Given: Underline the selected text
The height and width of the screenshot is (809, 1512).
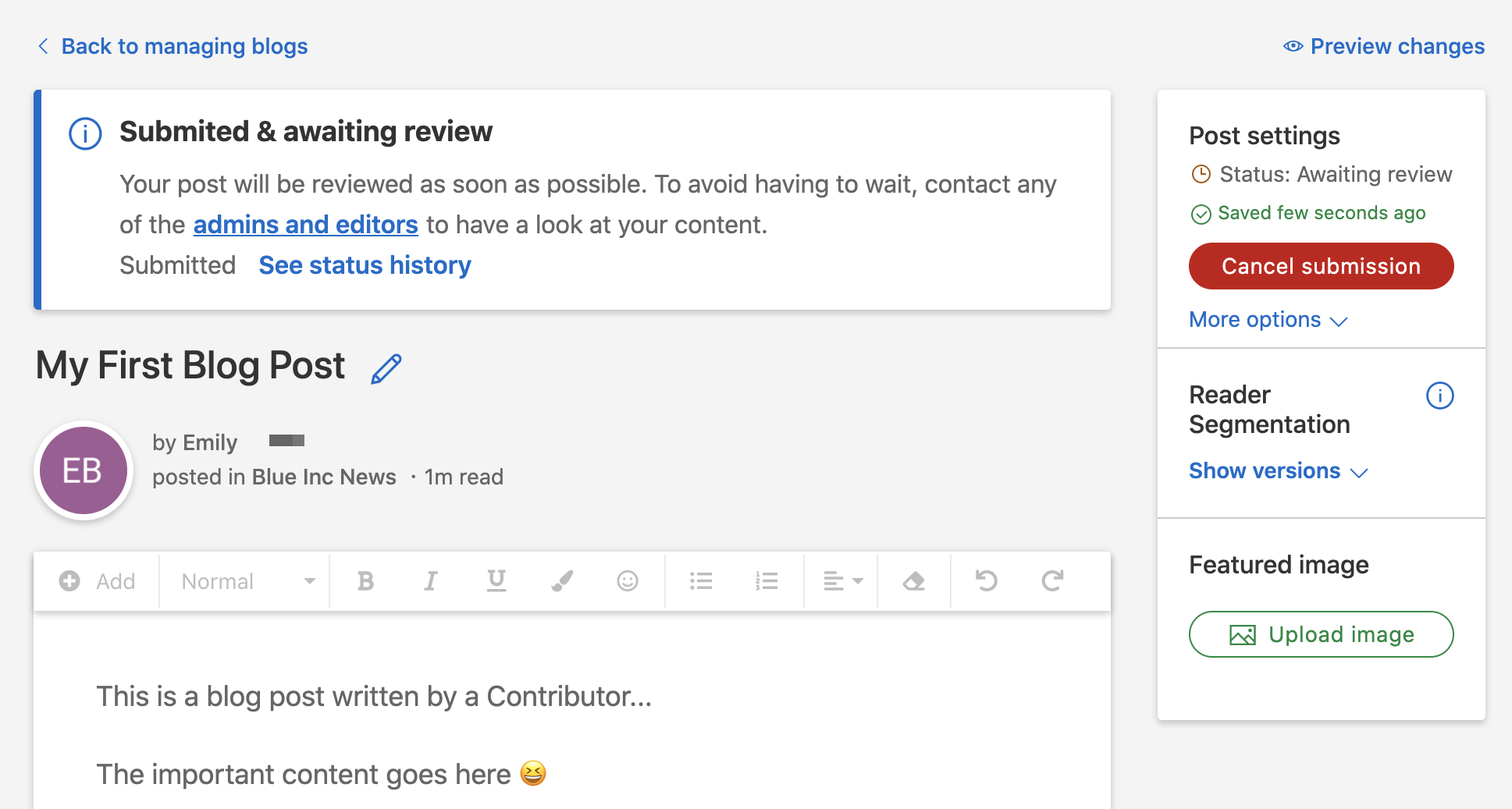Looking at the screenshot, I should click(x=496, y=580).
